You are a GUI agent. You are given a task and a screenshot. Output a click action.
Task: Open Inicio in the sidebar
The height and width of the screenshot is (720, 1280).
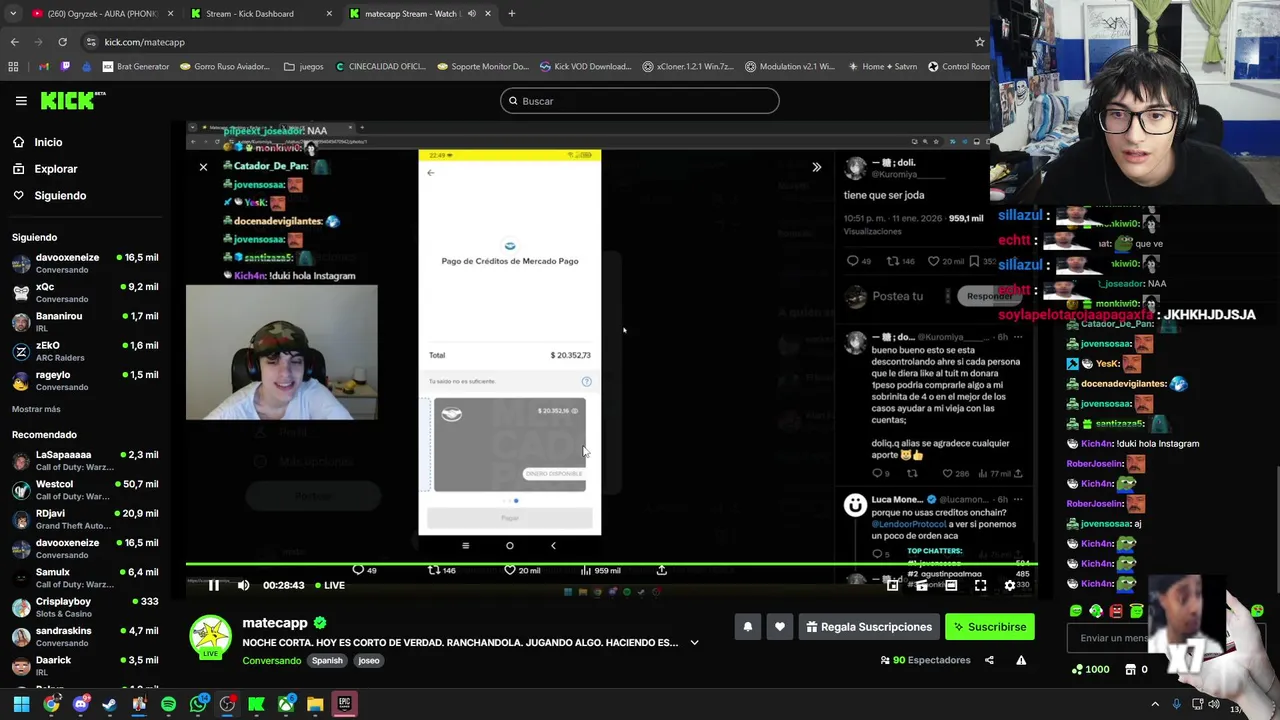(x=48, y=142)
